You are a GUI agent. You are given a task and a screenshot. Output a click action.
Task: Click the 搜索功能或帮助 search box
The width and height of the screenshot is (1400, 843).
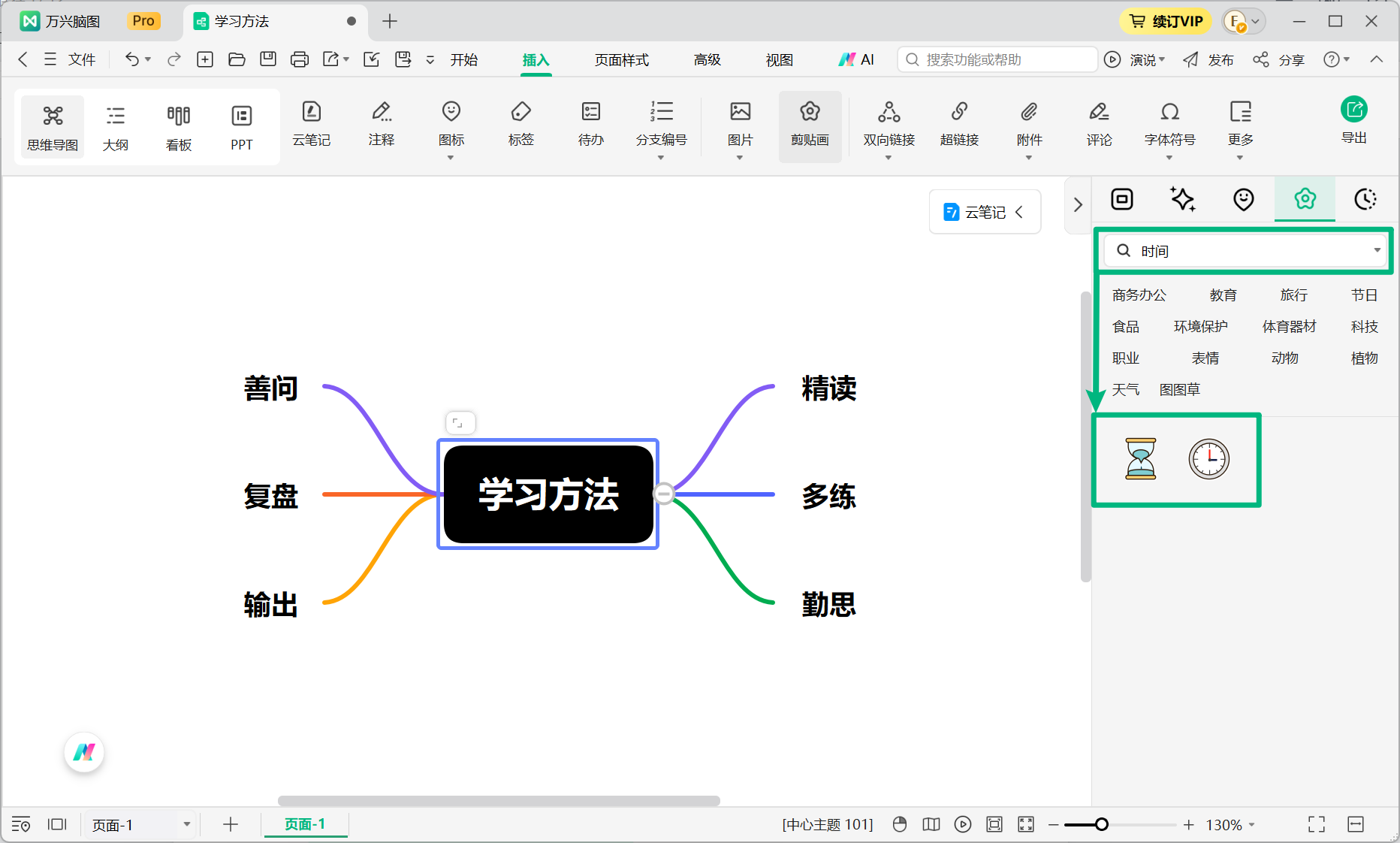[997, 59]
